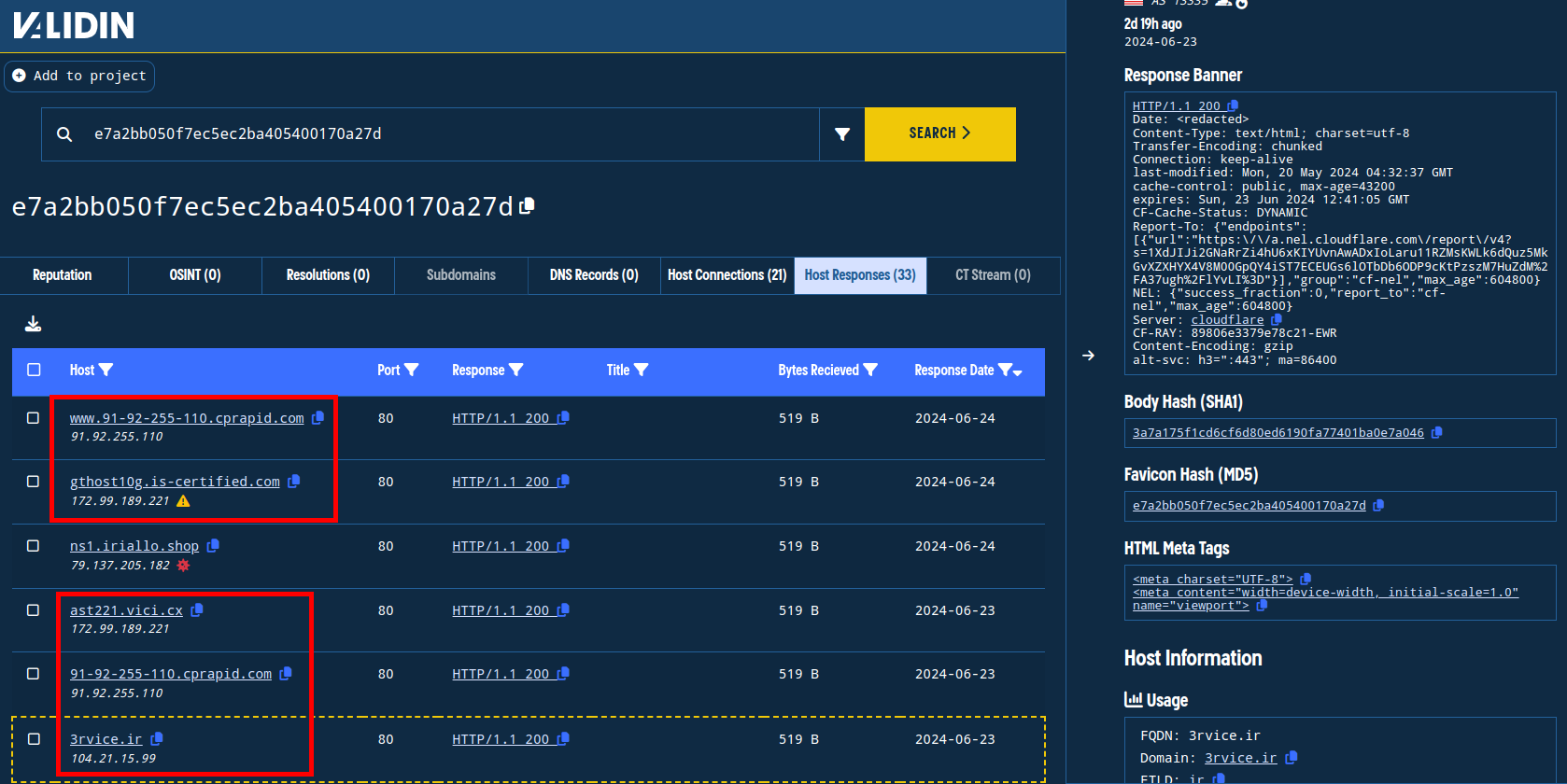The width and height of the screenshot is (1567, 784).
Task: Copy the viewport meta tag
Action: coord(1262,606)
